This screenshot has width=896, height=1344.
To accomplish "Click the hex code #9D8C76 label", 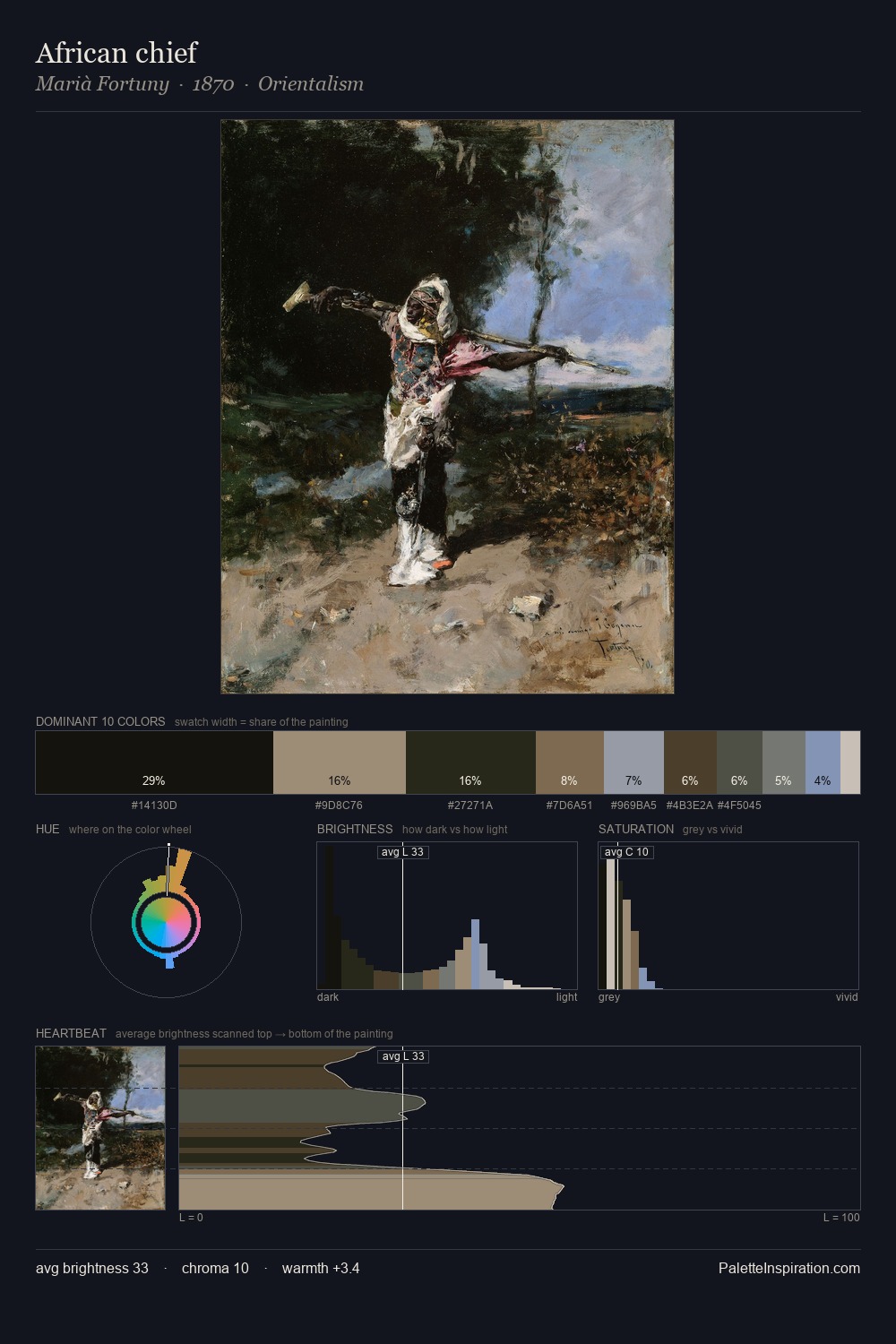I will point(339,806).
